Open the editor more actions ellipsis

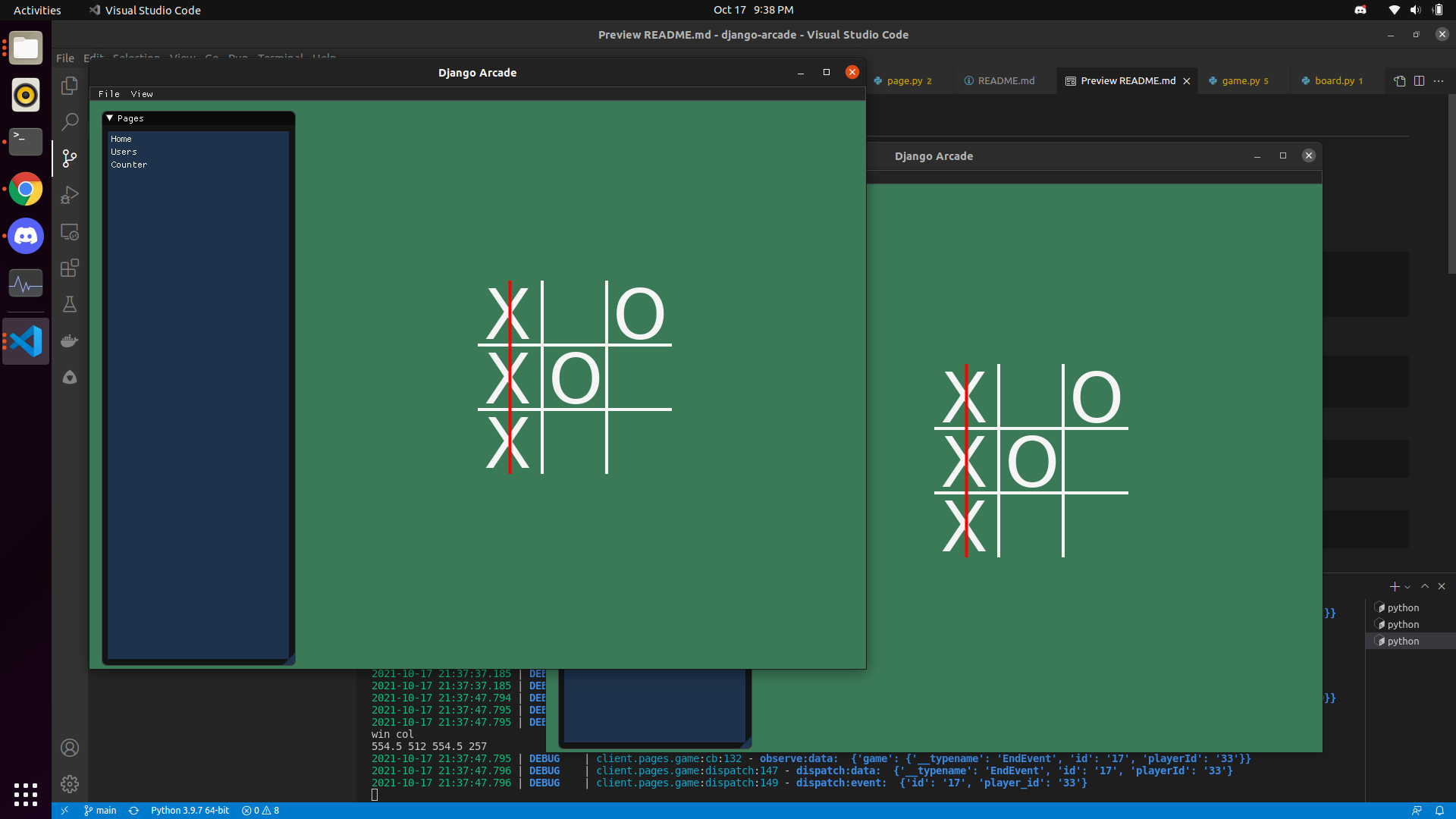pyautogui.click(x=1439, y=80)
